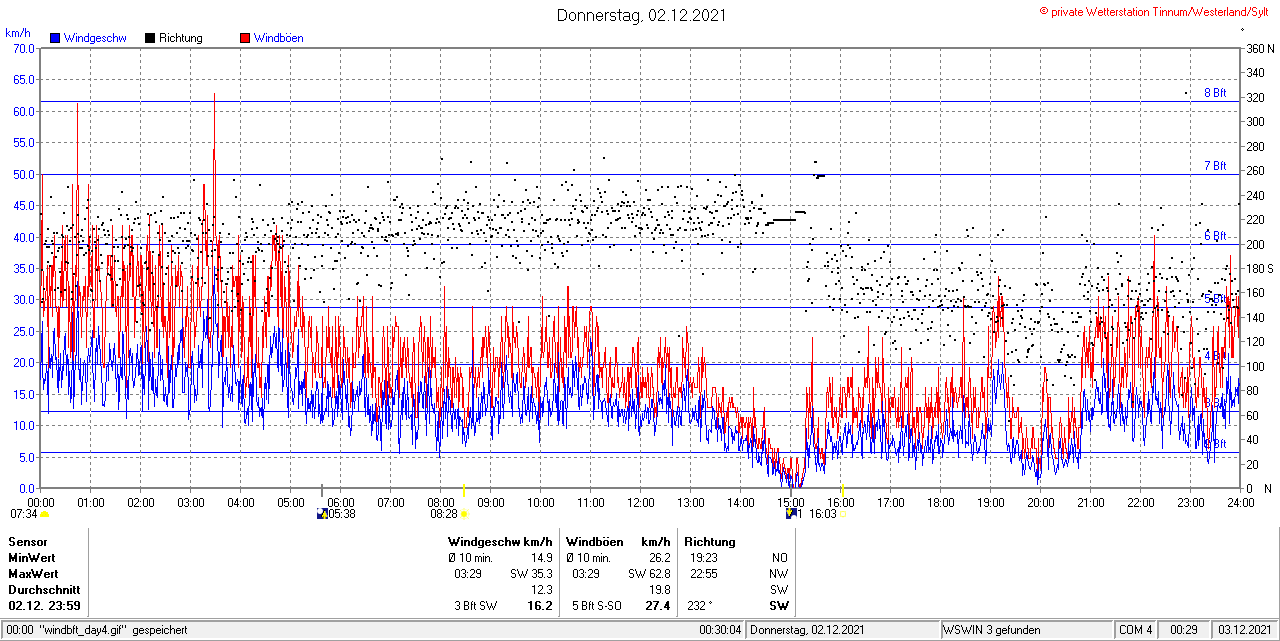Click the sun icon next to 08:28

tap(464, 514)
